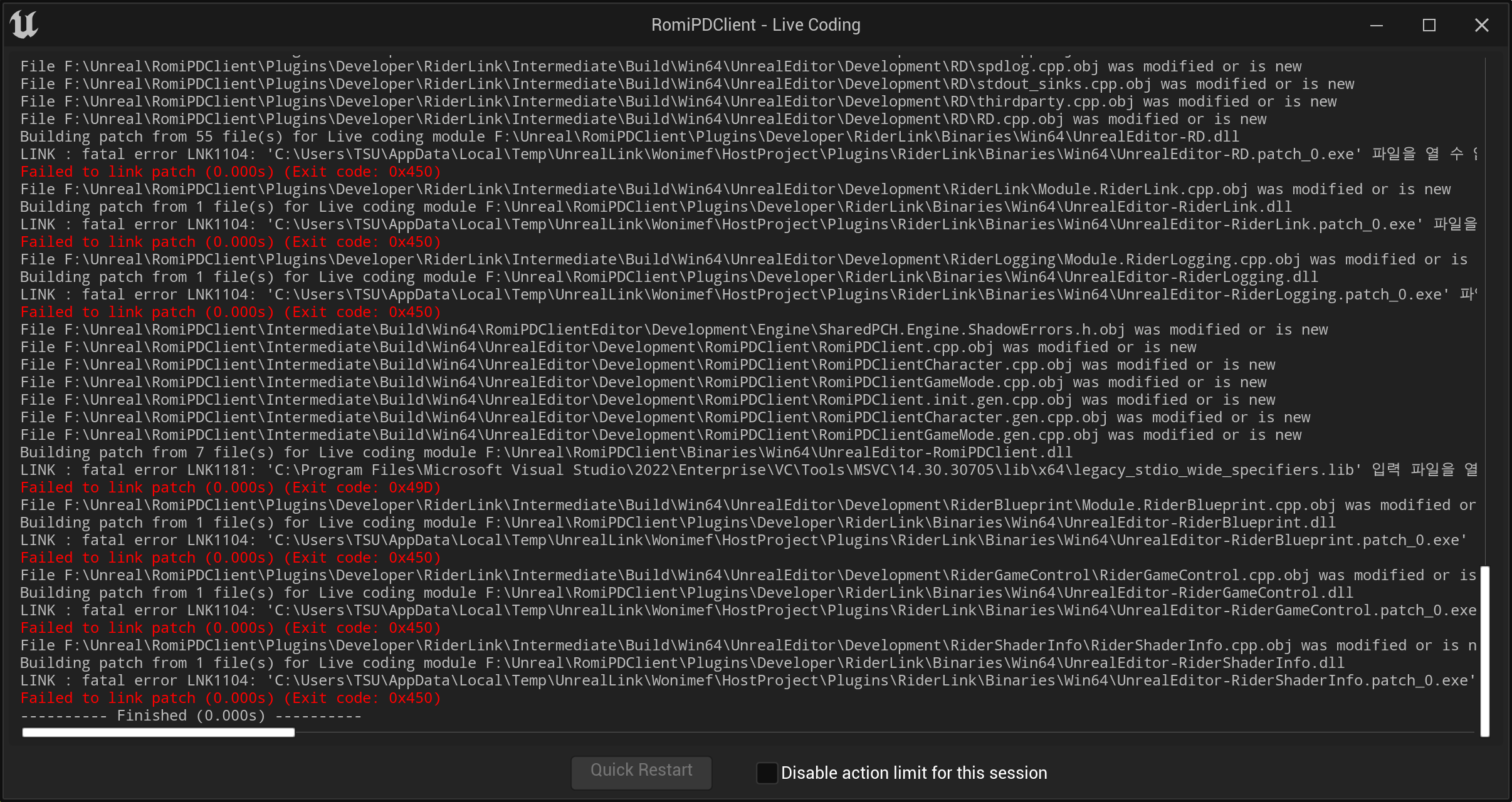Click the horizontal scrollbar thumb under the log
1512x802 pixels.
coord(158,732)
